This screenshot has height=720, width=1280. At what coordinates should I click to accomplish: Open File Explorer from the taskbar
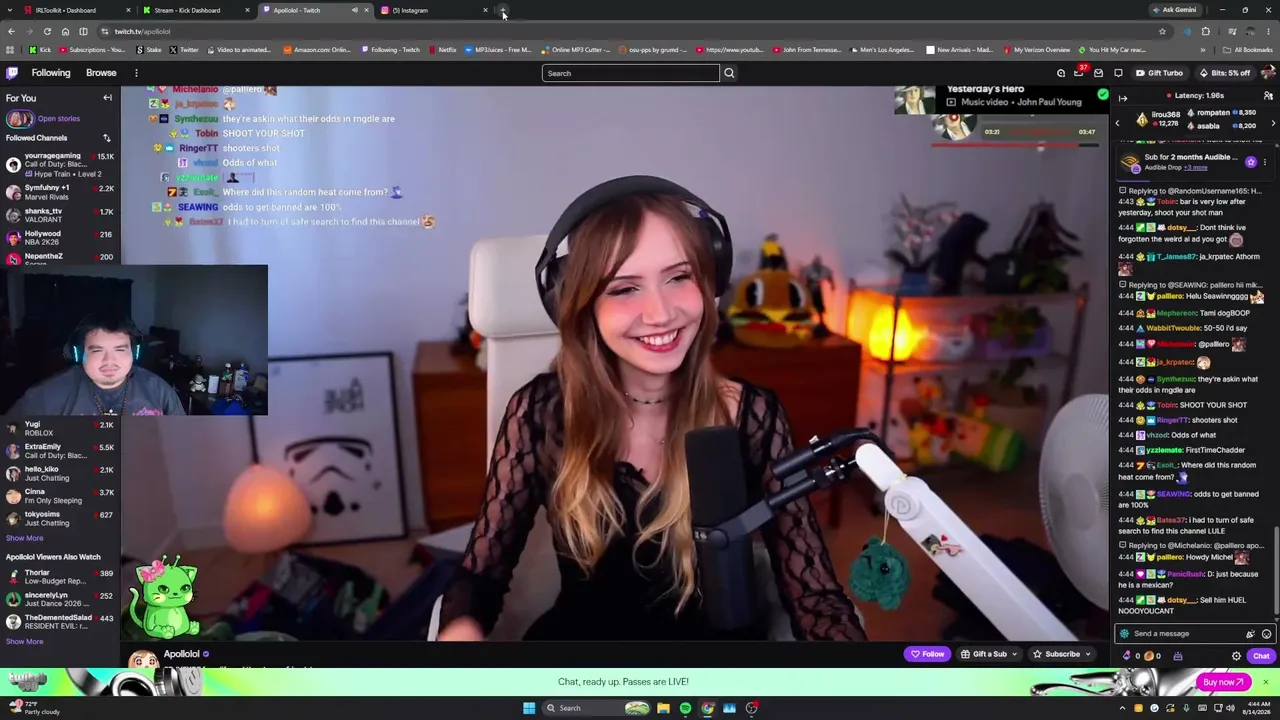663,708
